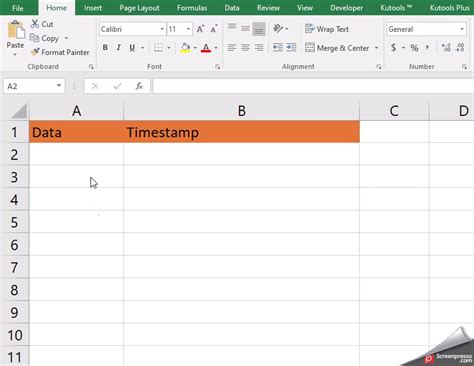Switch to Review tab
Screen dimensions: 474x366
coord(268,8)
